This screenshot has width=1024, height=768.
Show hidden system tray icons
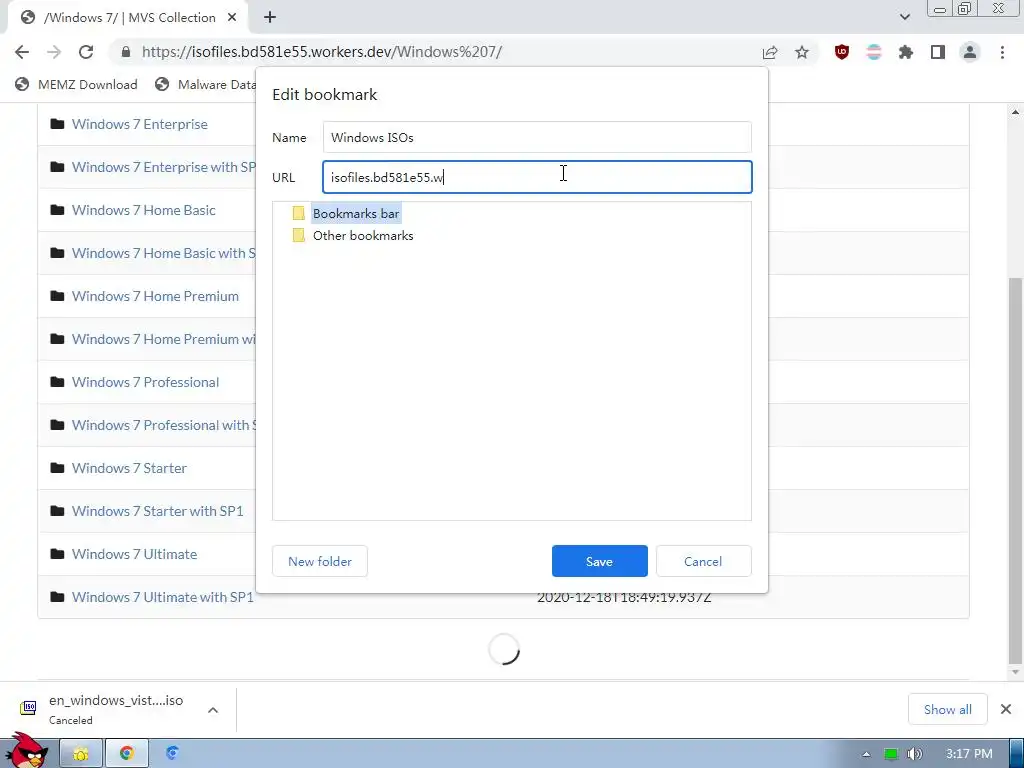pyautogui.click(x=866, y=754)
